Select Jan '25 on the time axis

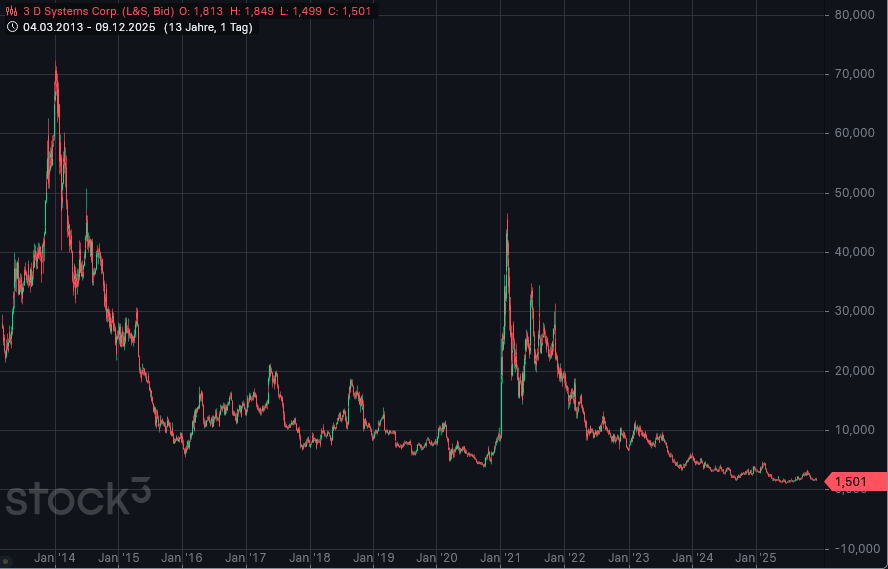(x=755, y=557)
